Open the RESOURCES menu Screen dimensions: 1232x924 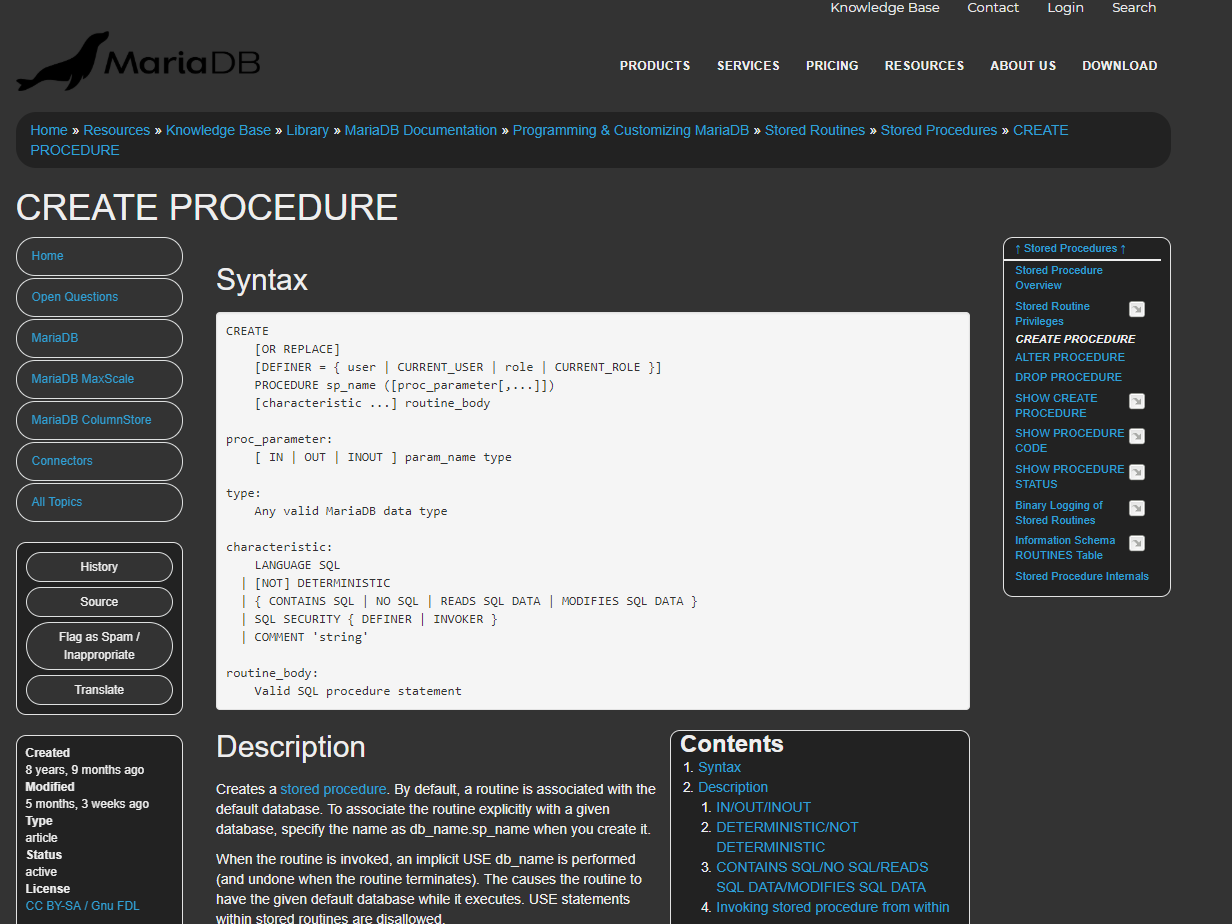(x=924, y=65)
